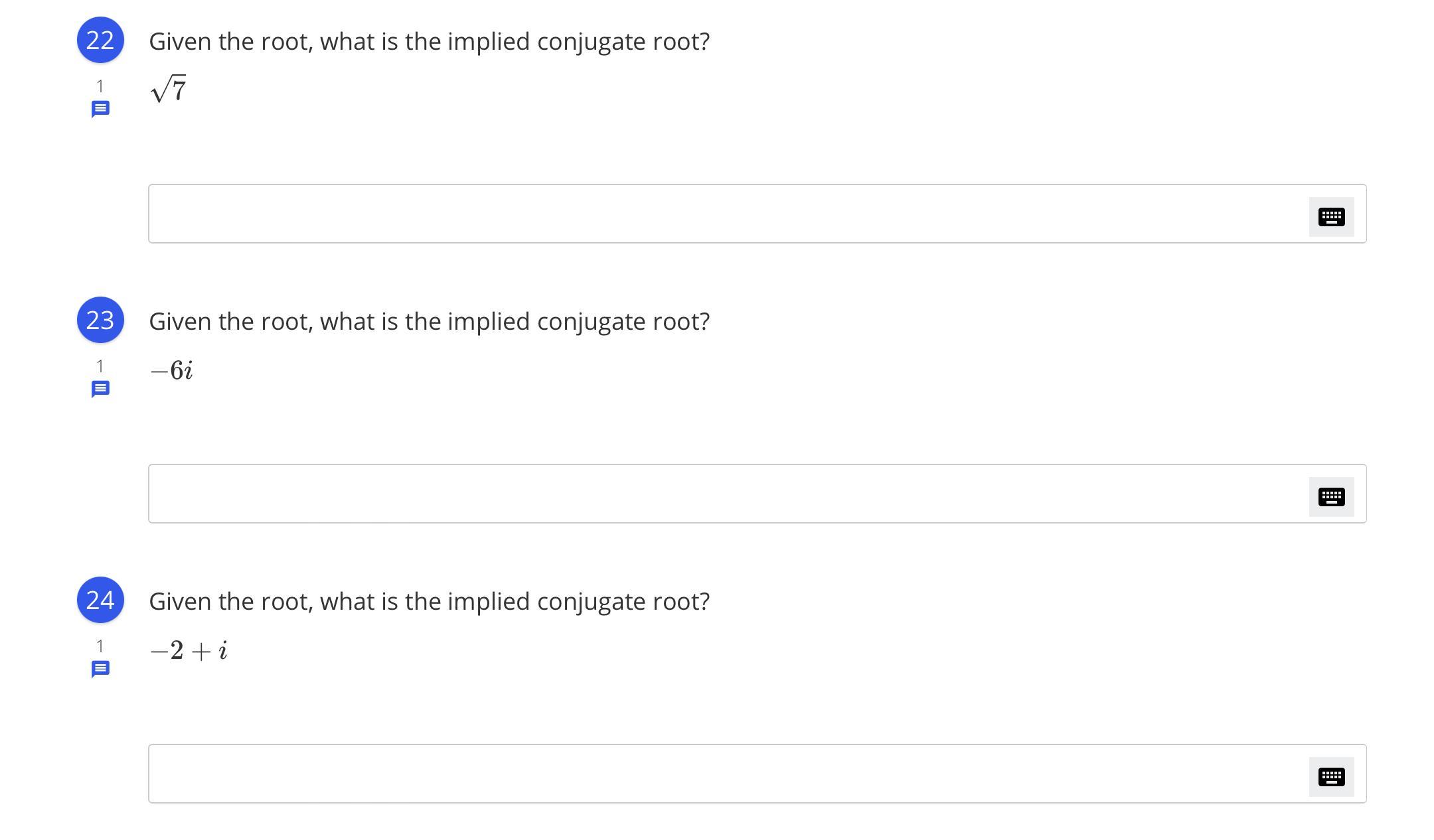Open math keyboard for question 23 answer
Image resolution: width=1434 pixels, height=840 pixels.
(1331, 497)
